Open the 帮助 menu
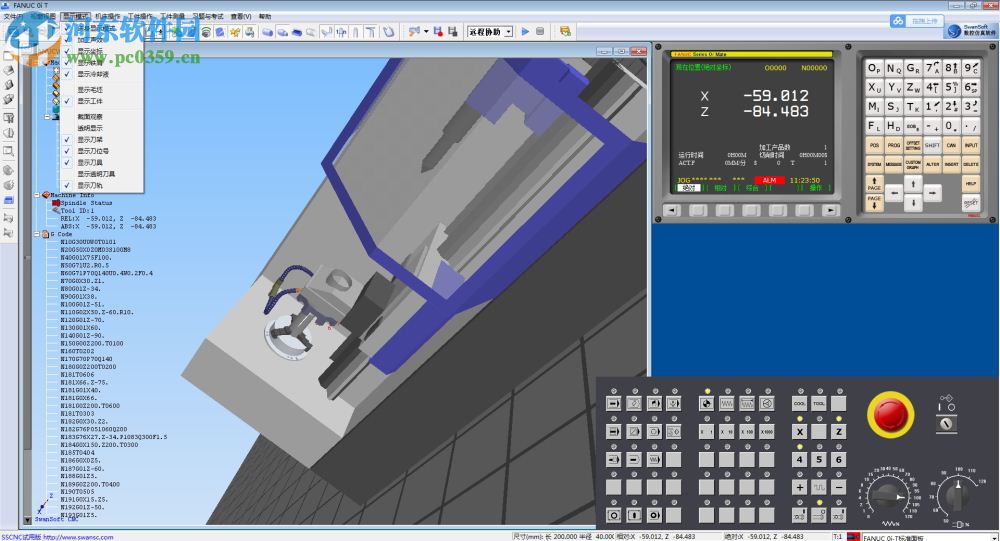Image resolution: width=1000 pixels, height=541 pixels. point(265,17)
